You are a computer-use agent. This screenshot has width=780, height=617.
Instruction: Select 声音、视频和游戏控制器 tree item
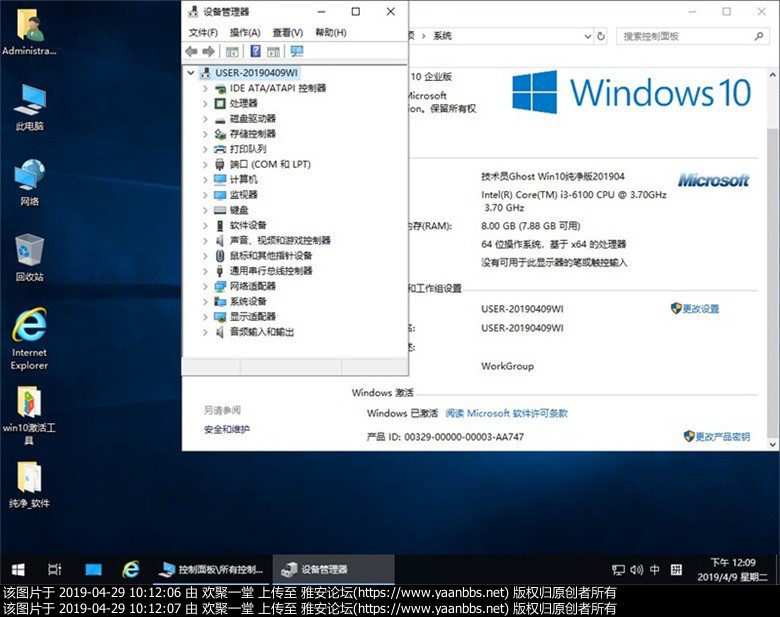pyautogui.click(x=280, y=240)
